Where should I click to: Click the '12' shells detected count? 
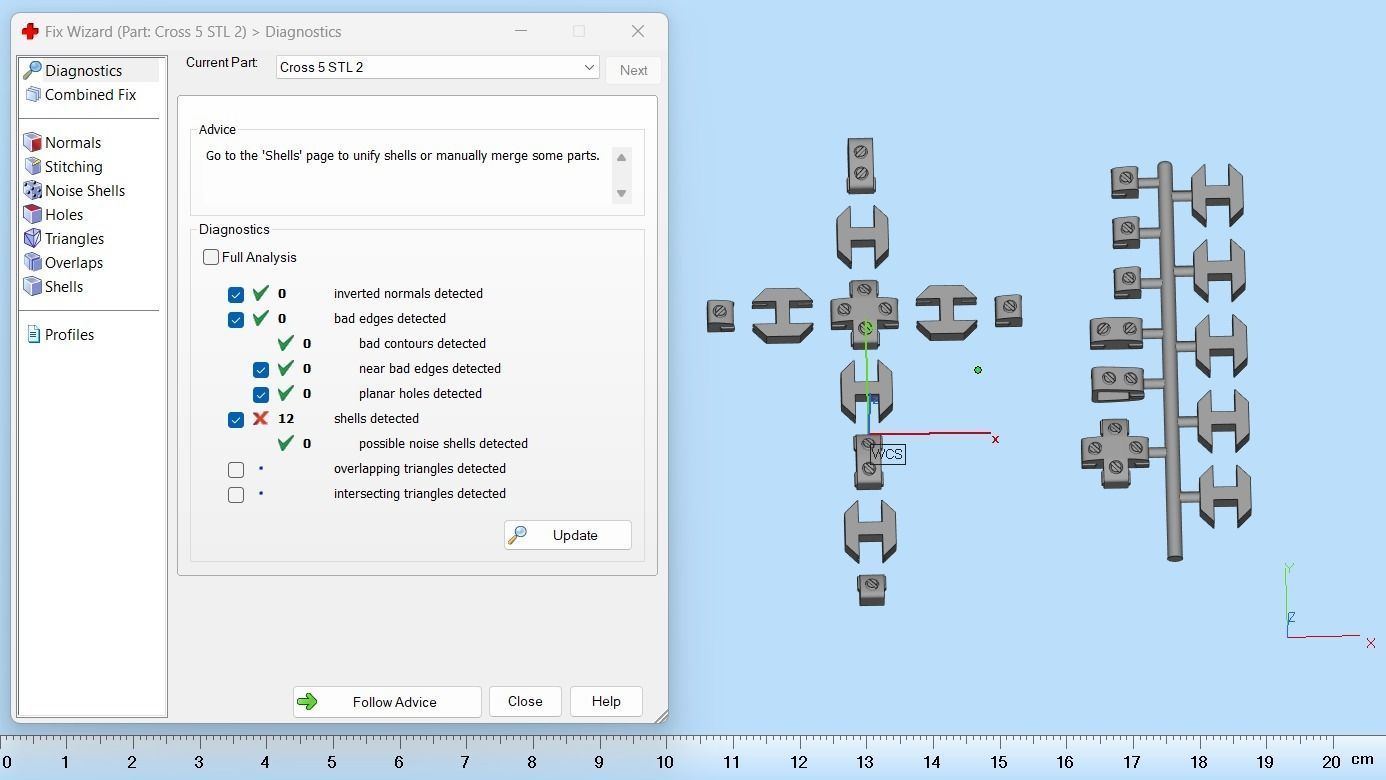tap(286, 419)
